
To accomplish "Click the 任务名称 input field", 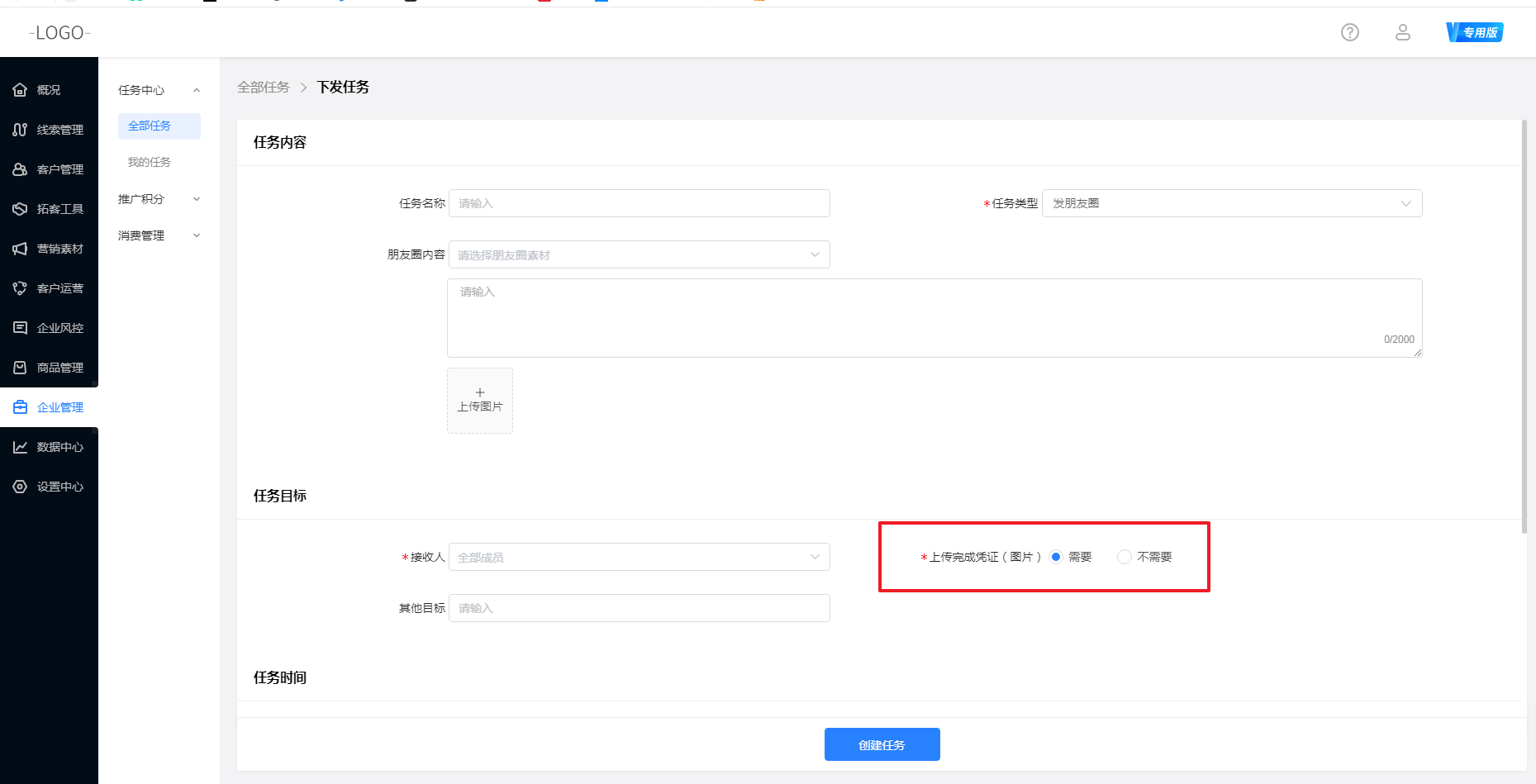I will 639,203.
